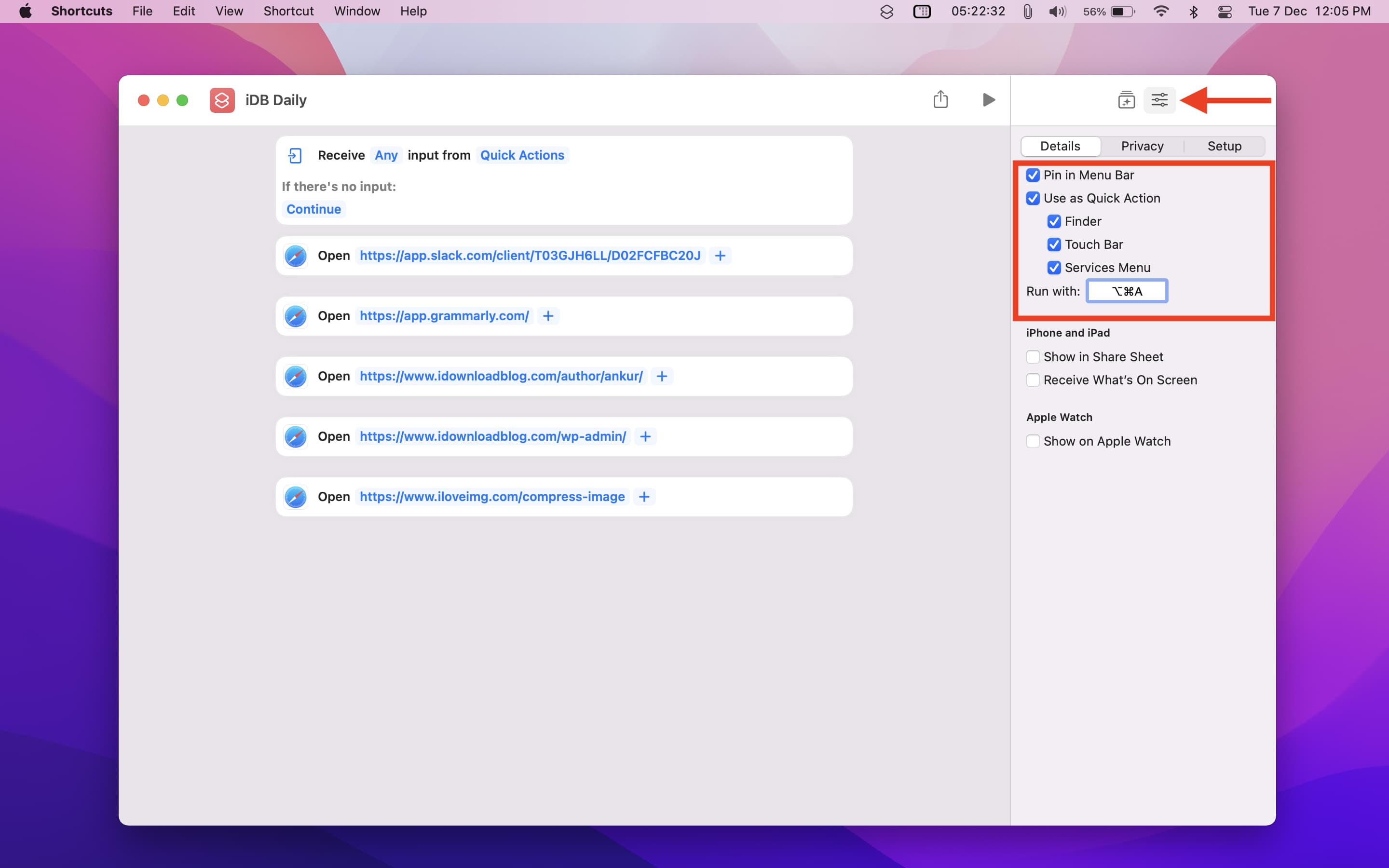This screenshot has height=868, width=1389.
Task: Run the shortcut with play button
Action: [988, 100]
